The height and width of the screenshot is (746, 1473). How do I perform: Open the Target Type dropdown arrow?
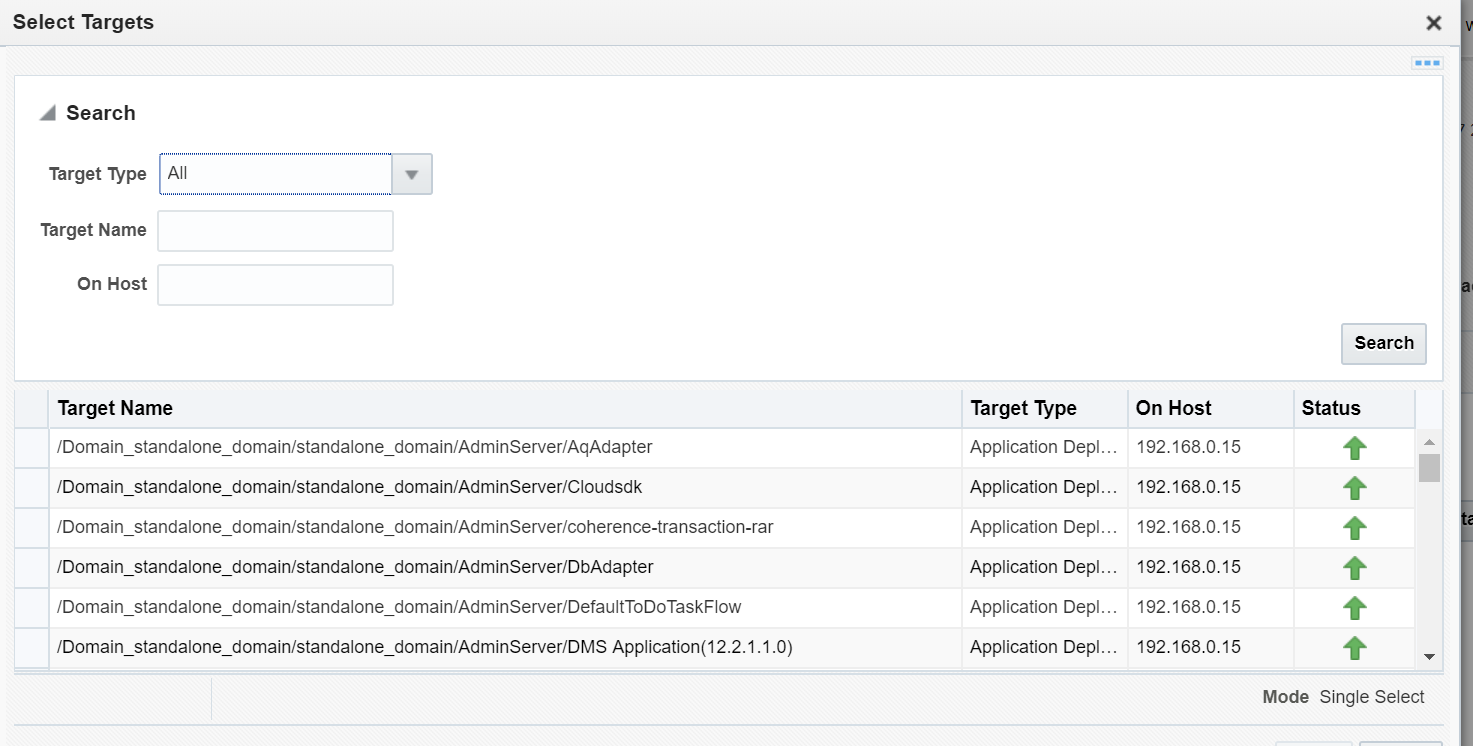tap(411, 173)
